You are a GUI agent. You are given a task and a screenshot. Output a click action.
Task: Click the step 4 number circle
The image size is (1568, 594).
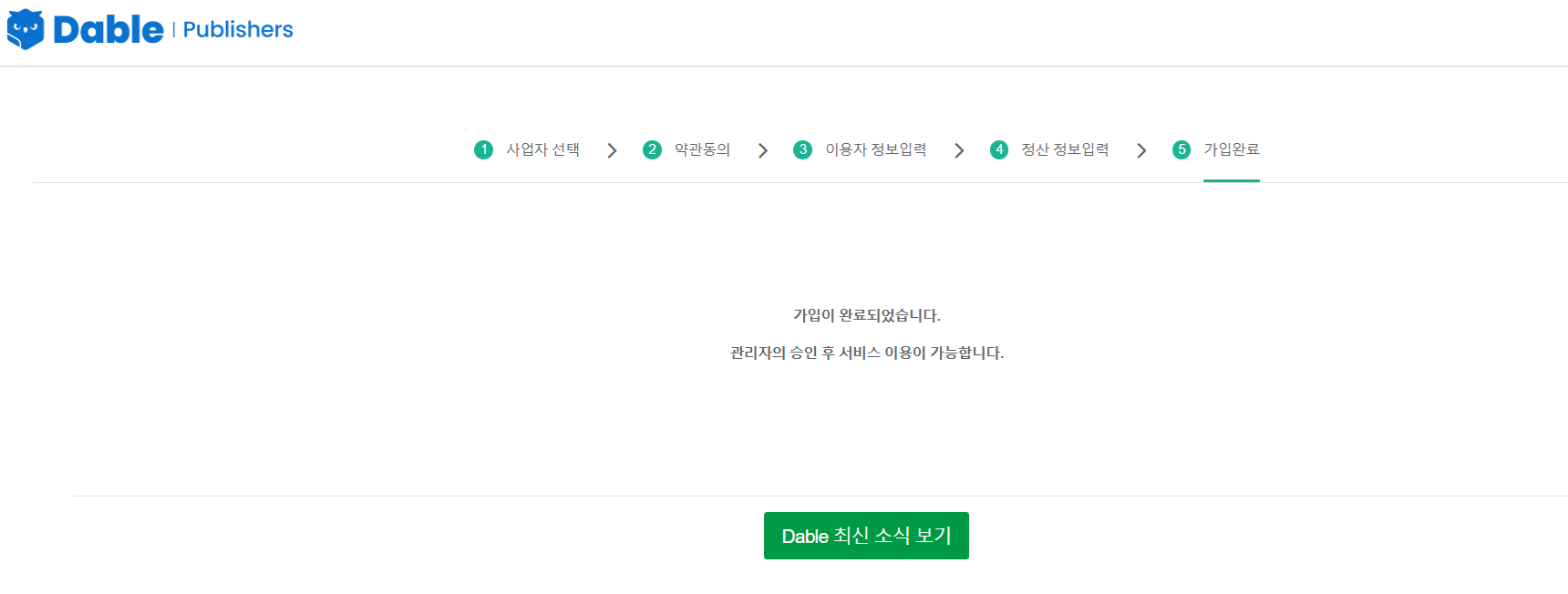coord(999,149)
